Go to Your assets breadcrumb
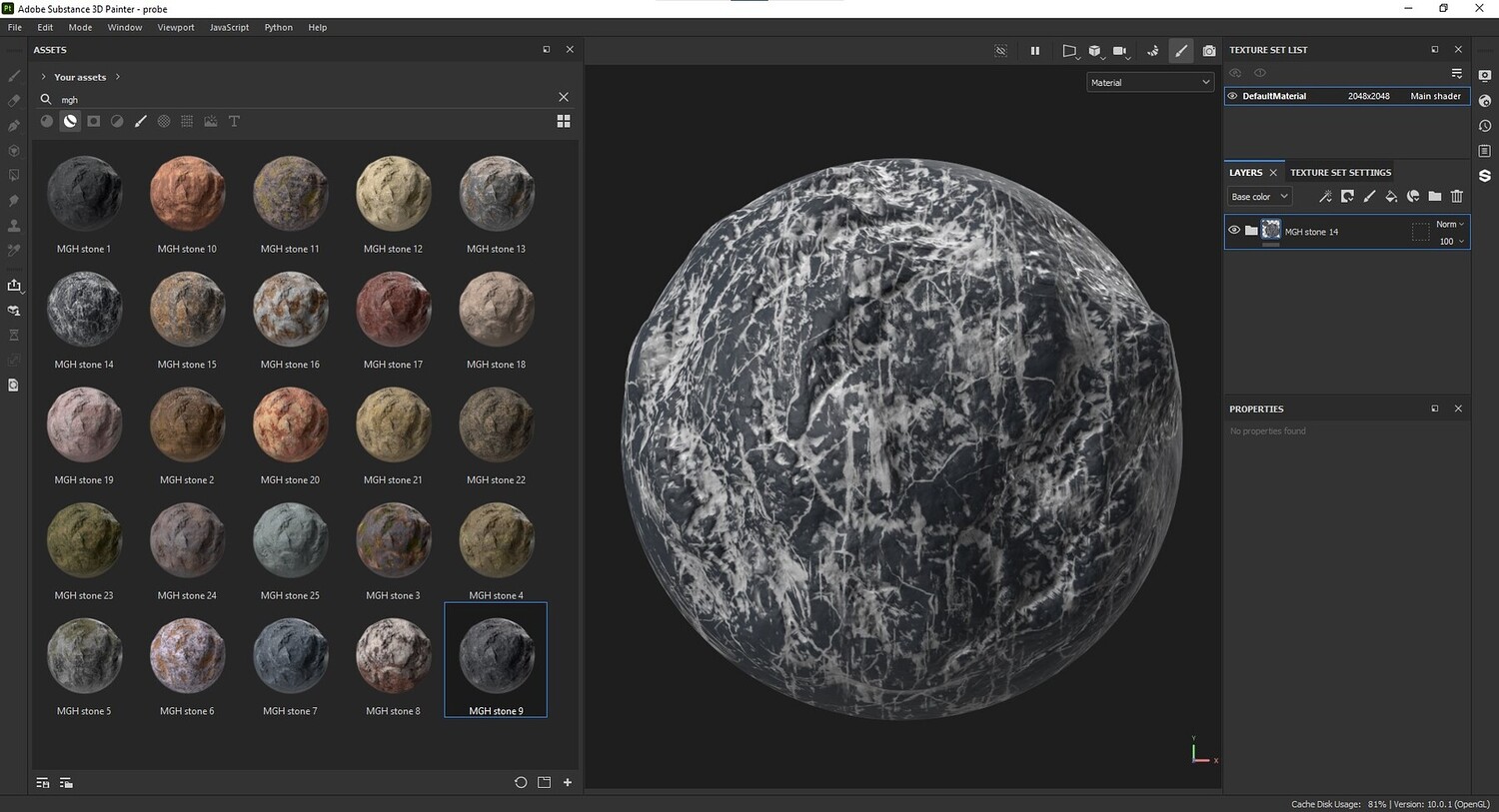 tap(80, 77)
